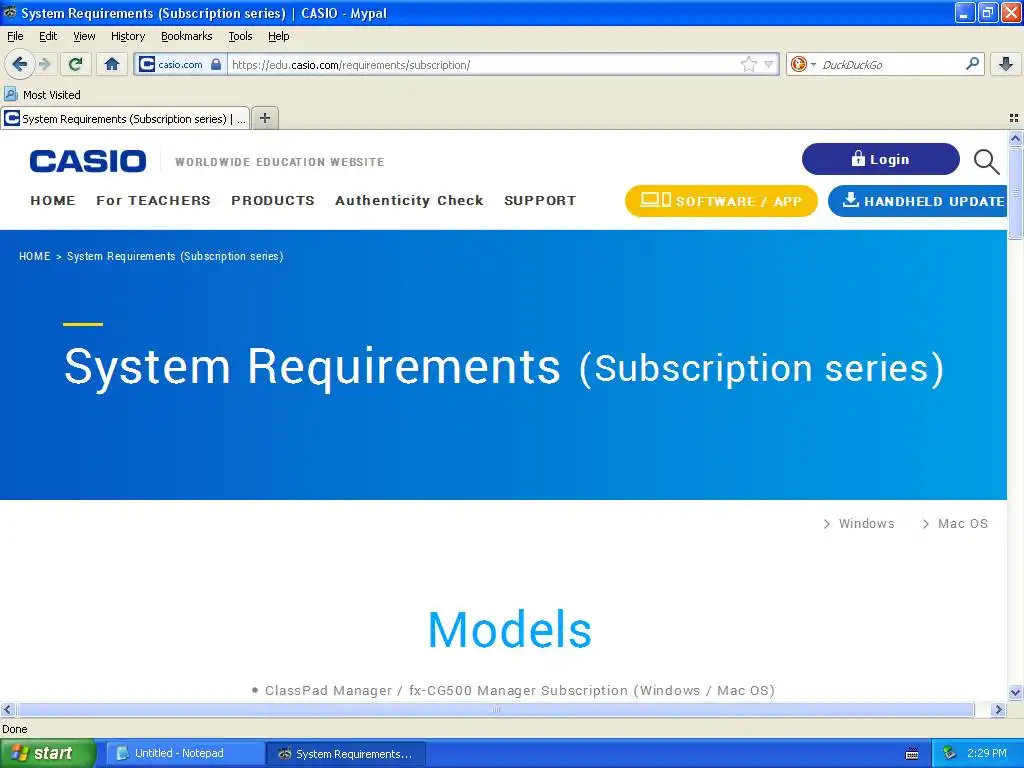
Task: Reload the page with the refresh icon
Action: [x=75, y=64]
